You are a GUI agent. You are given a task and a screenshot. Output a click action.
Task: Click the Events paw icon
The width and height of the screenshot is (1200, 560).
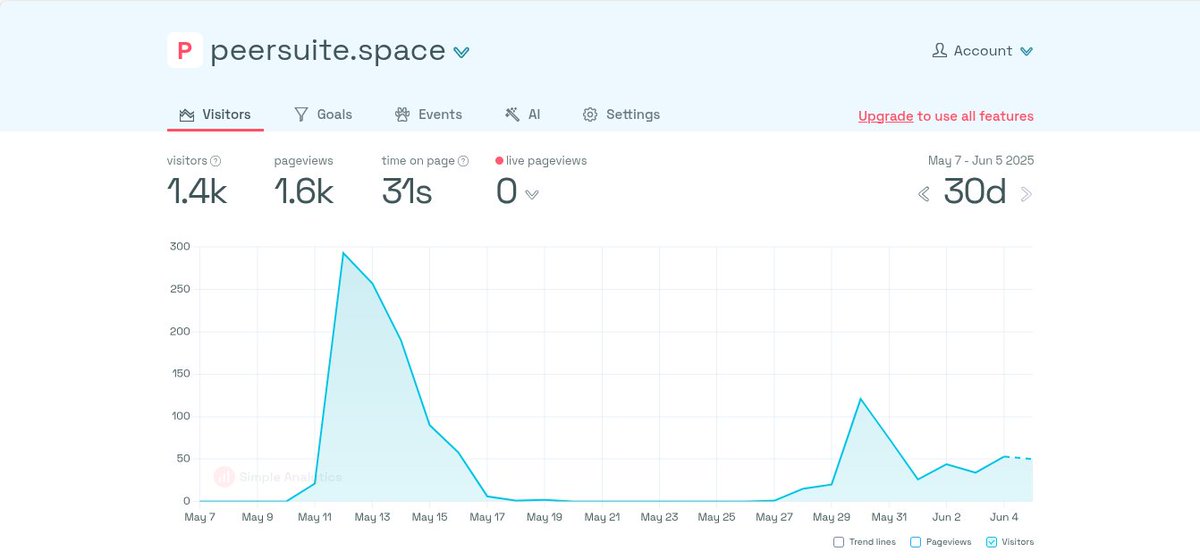(x=403, y=114)
